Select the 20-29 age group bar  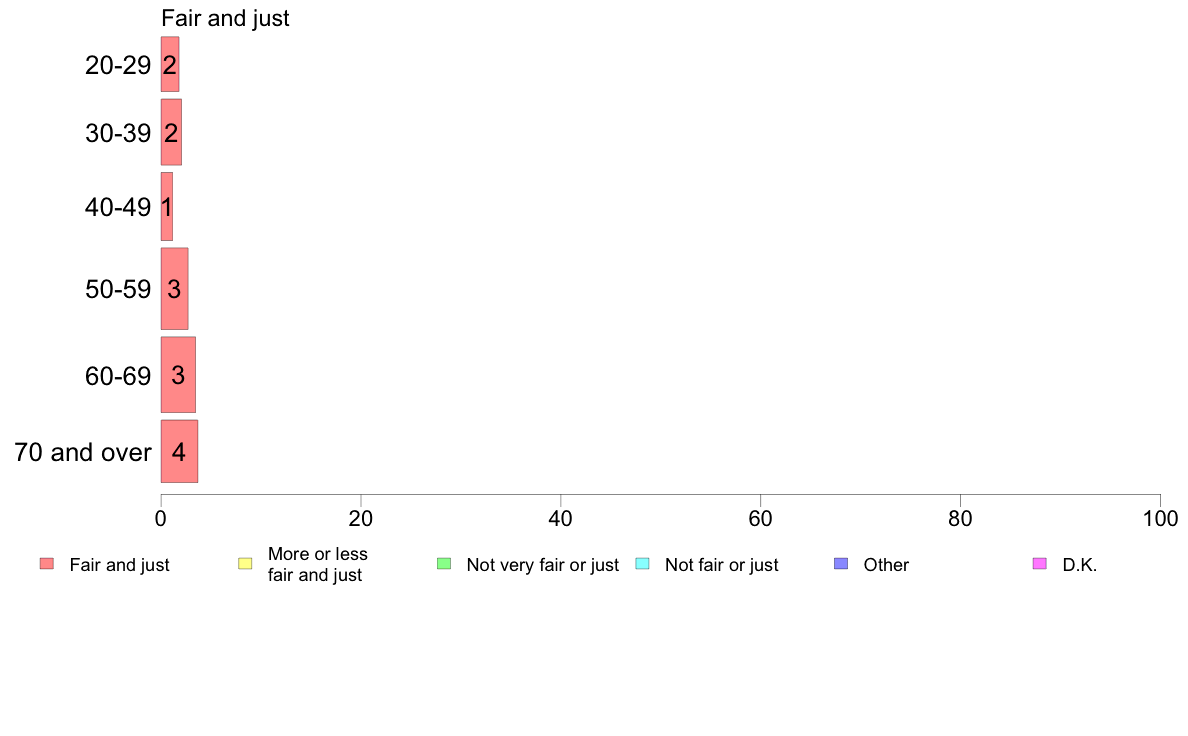[x=170, y=64]
